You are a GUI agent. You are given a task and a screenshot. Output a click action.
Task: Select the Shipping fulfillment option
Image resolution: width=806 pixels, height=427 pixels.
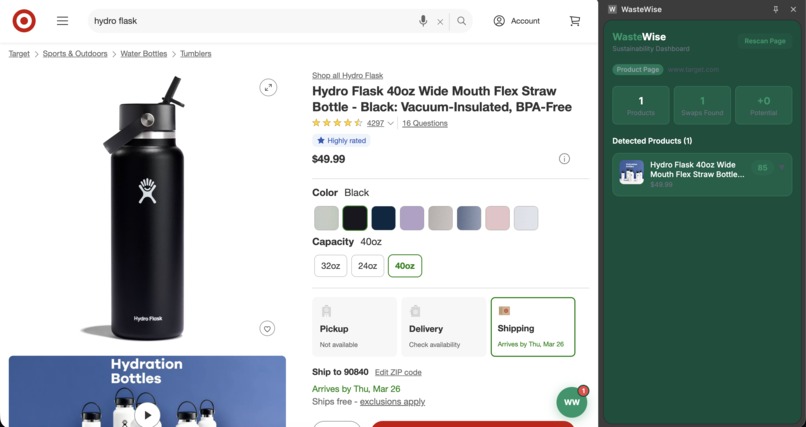pyautogui.click(x=533, y=327)
